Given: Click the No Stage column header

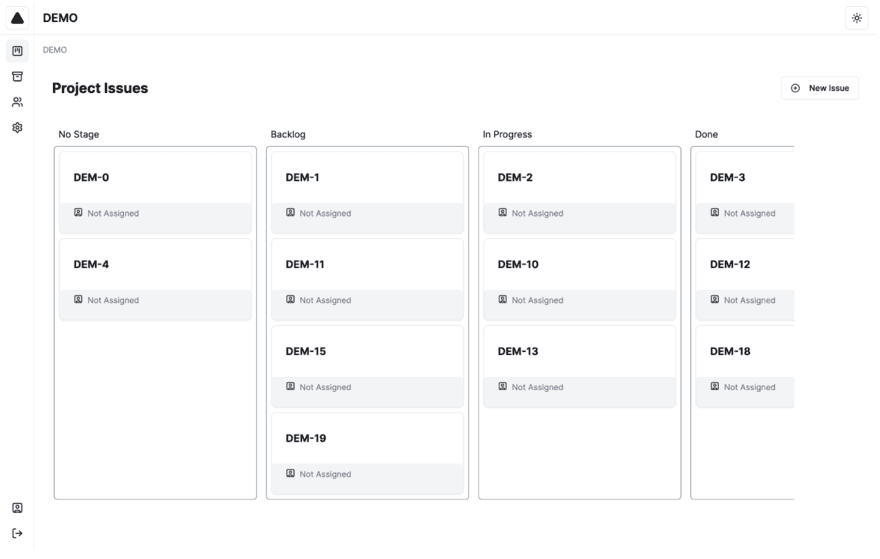Looking at the screenshot, I should coord(79,134).
